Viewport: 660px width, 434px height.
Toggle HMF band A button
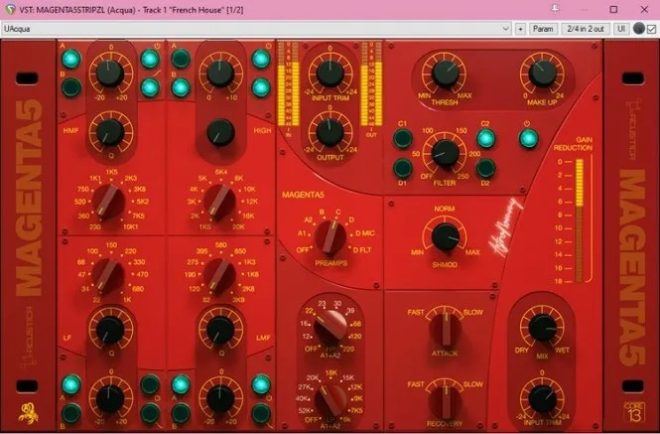[71, 59]
